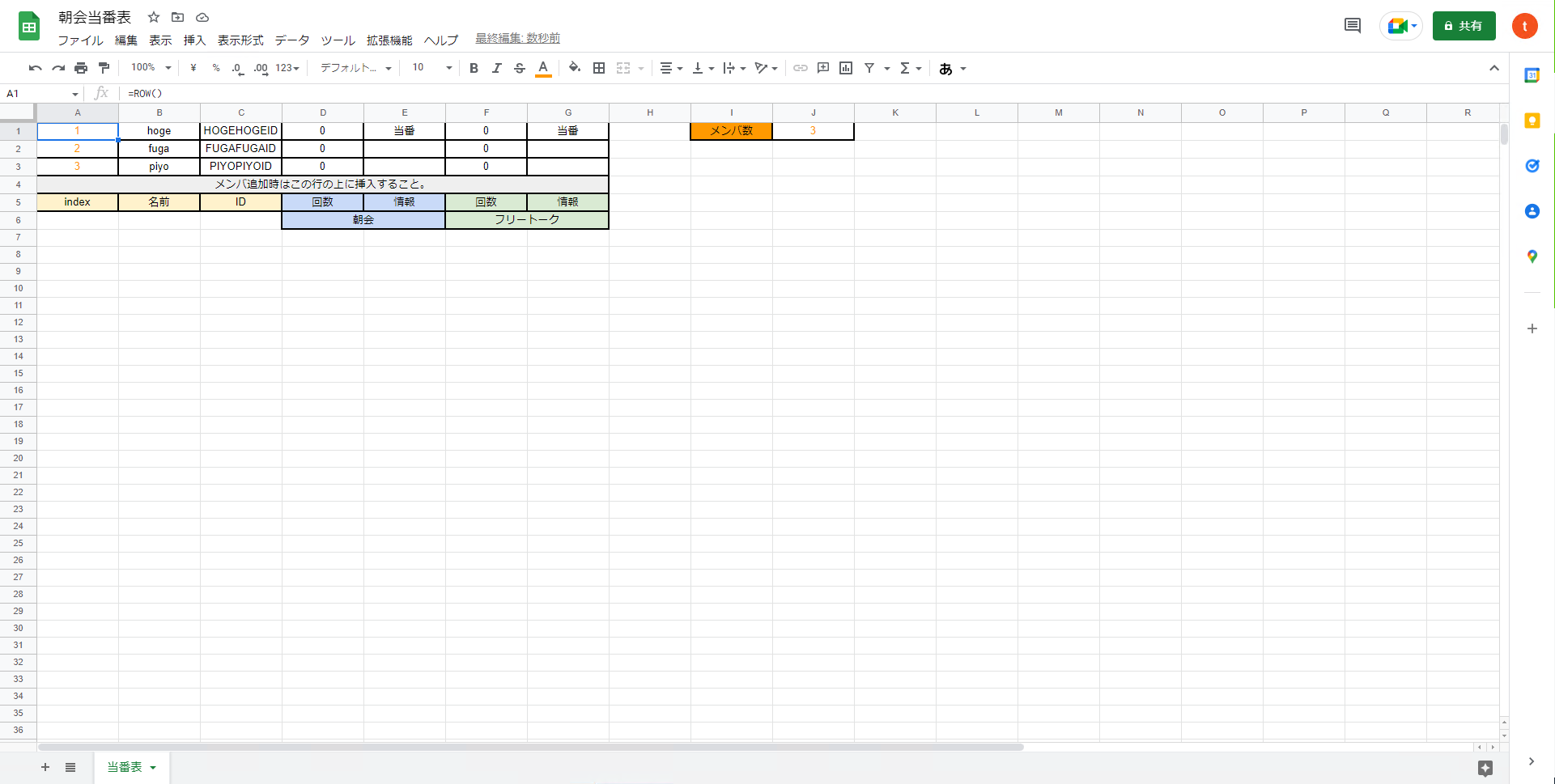Hide the menus with the collapse arrow
Viewport: 1555px width, 784px height.
(x=1494, y=69)
